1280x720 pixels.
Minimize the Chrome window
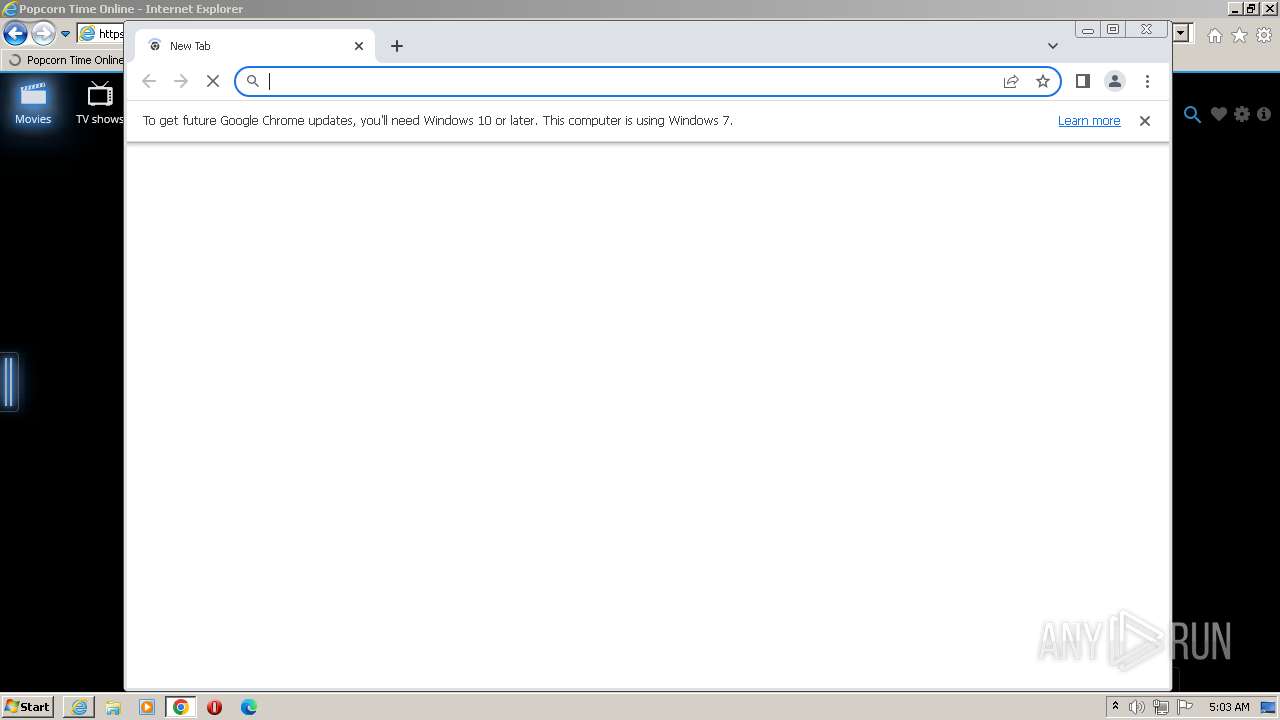tap(1088, 30)
